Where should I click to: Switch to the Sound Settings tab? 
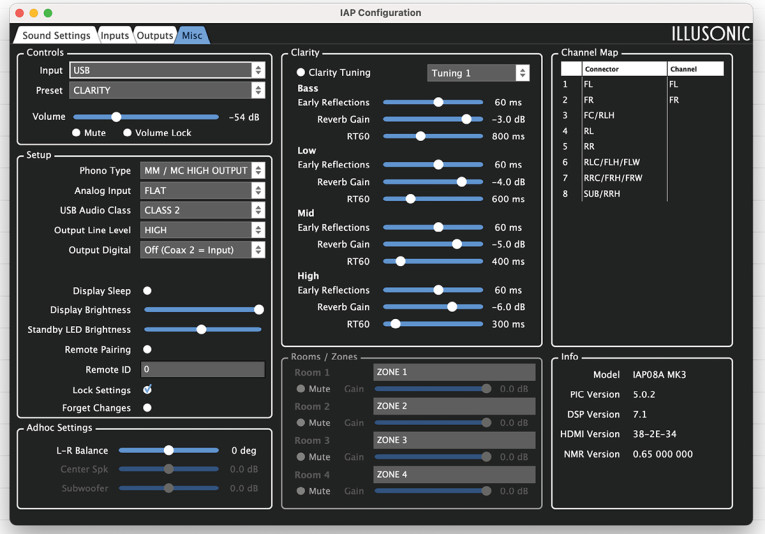click(56, 36)
